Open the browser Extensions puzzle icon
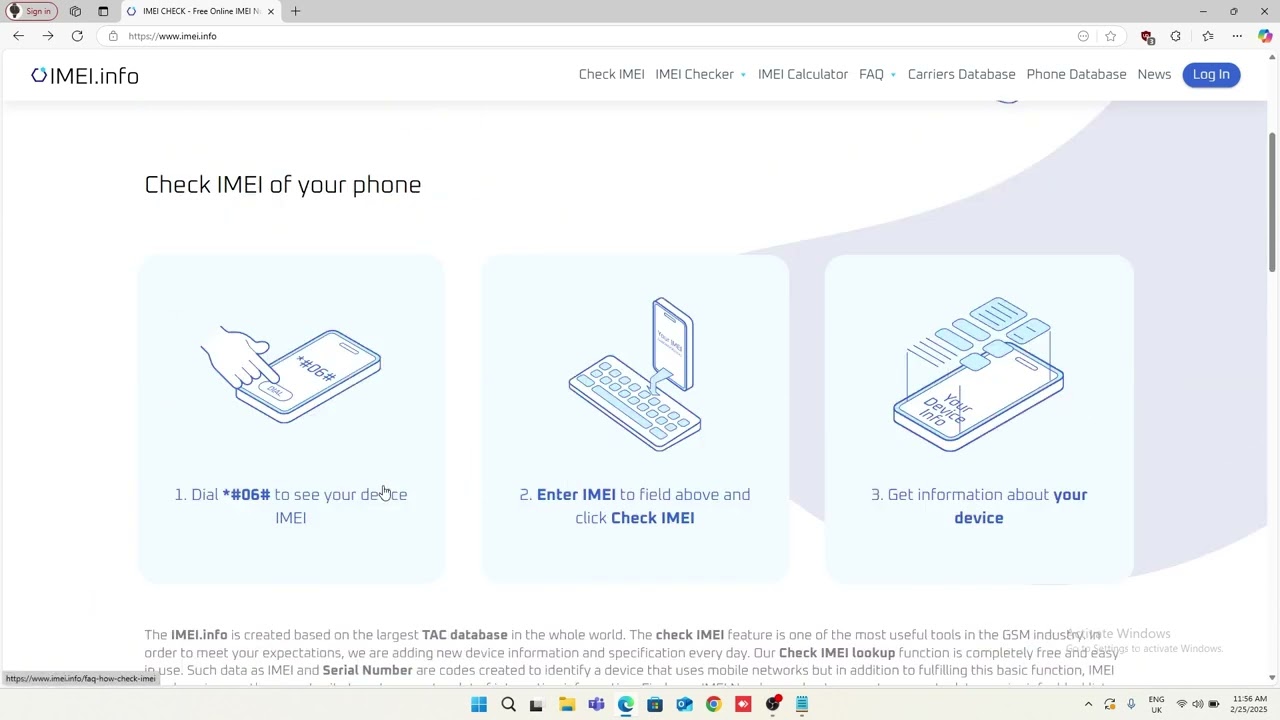The height and width of the screenshot is (720, 1280). (x=1176, y=36)
